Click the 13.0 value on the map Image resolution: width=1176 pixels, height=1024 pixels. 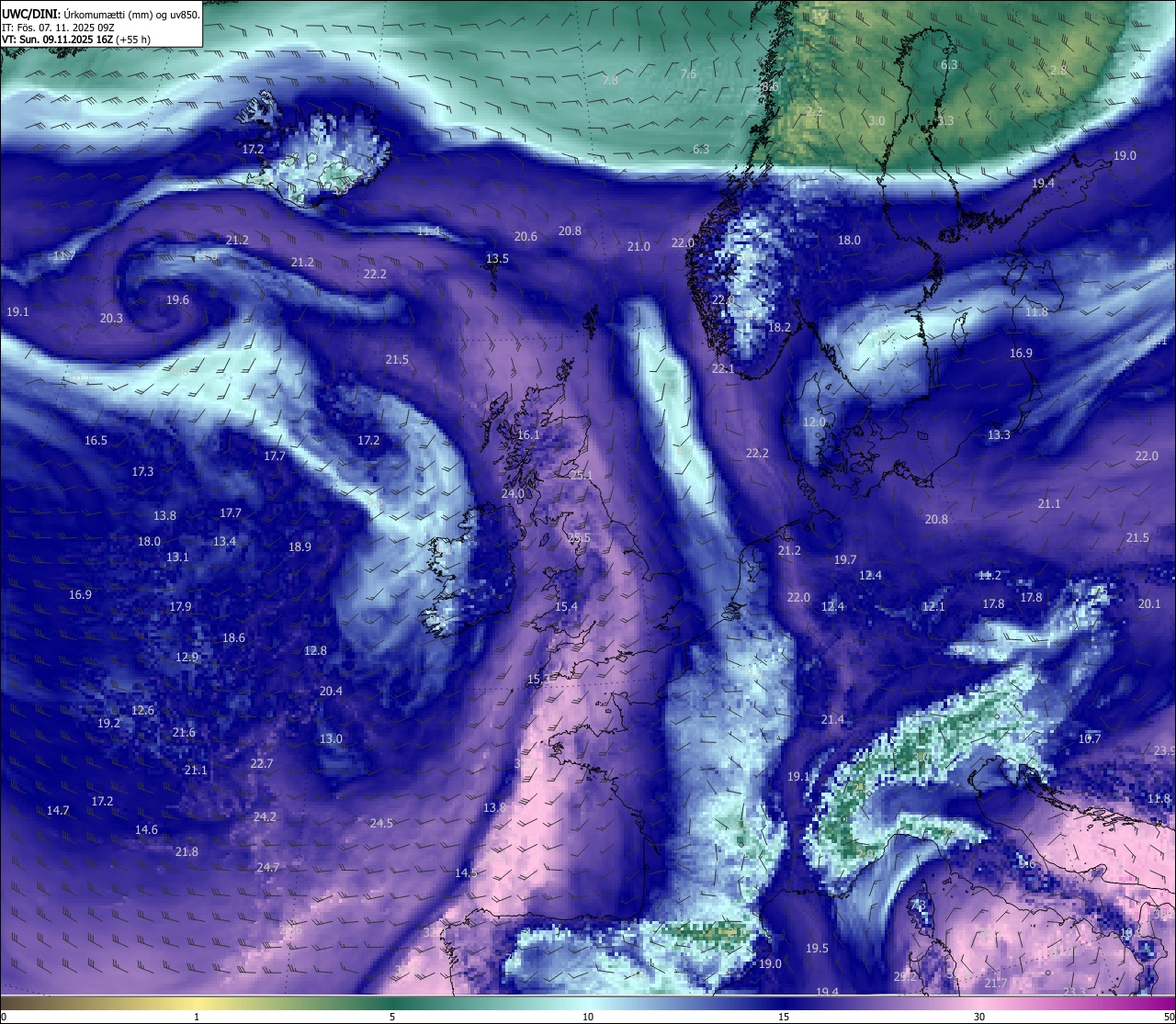click(331, 739)
